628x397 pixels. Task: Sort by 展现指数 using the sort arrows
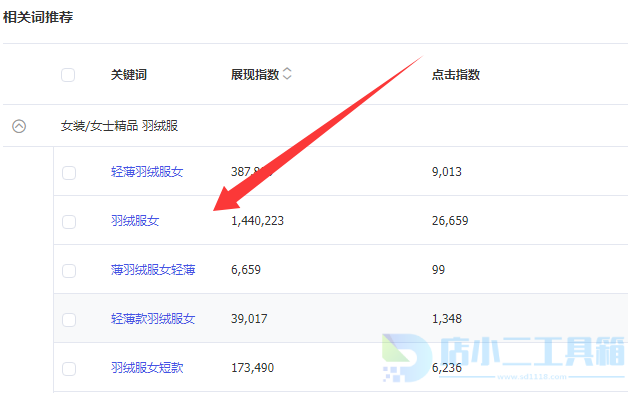pos(287,74)
